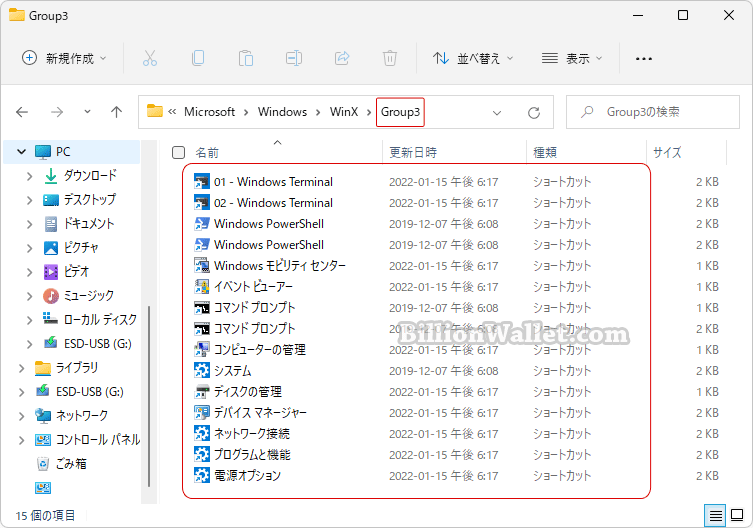The image size is (753, 528).
Task: Click the ネットワーク接続 gear icon
Action: 202,433
